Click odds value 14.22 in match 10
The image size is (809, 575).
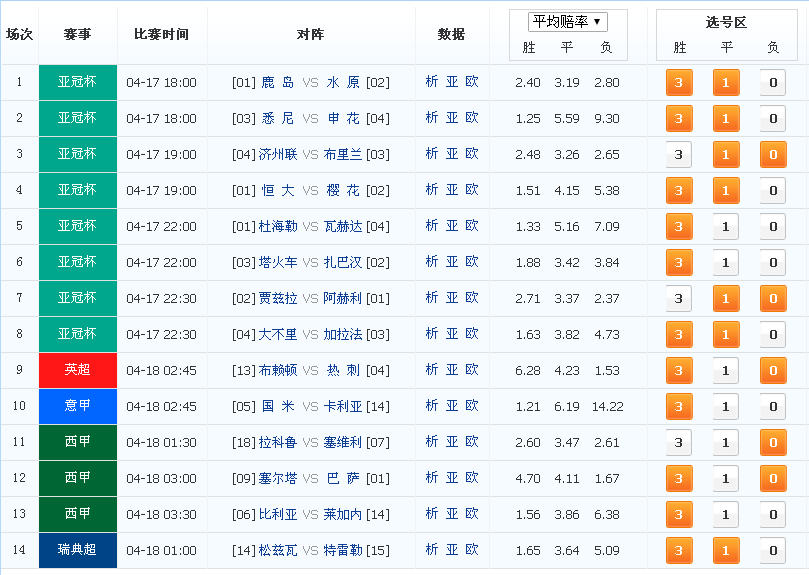coord(608,407)
